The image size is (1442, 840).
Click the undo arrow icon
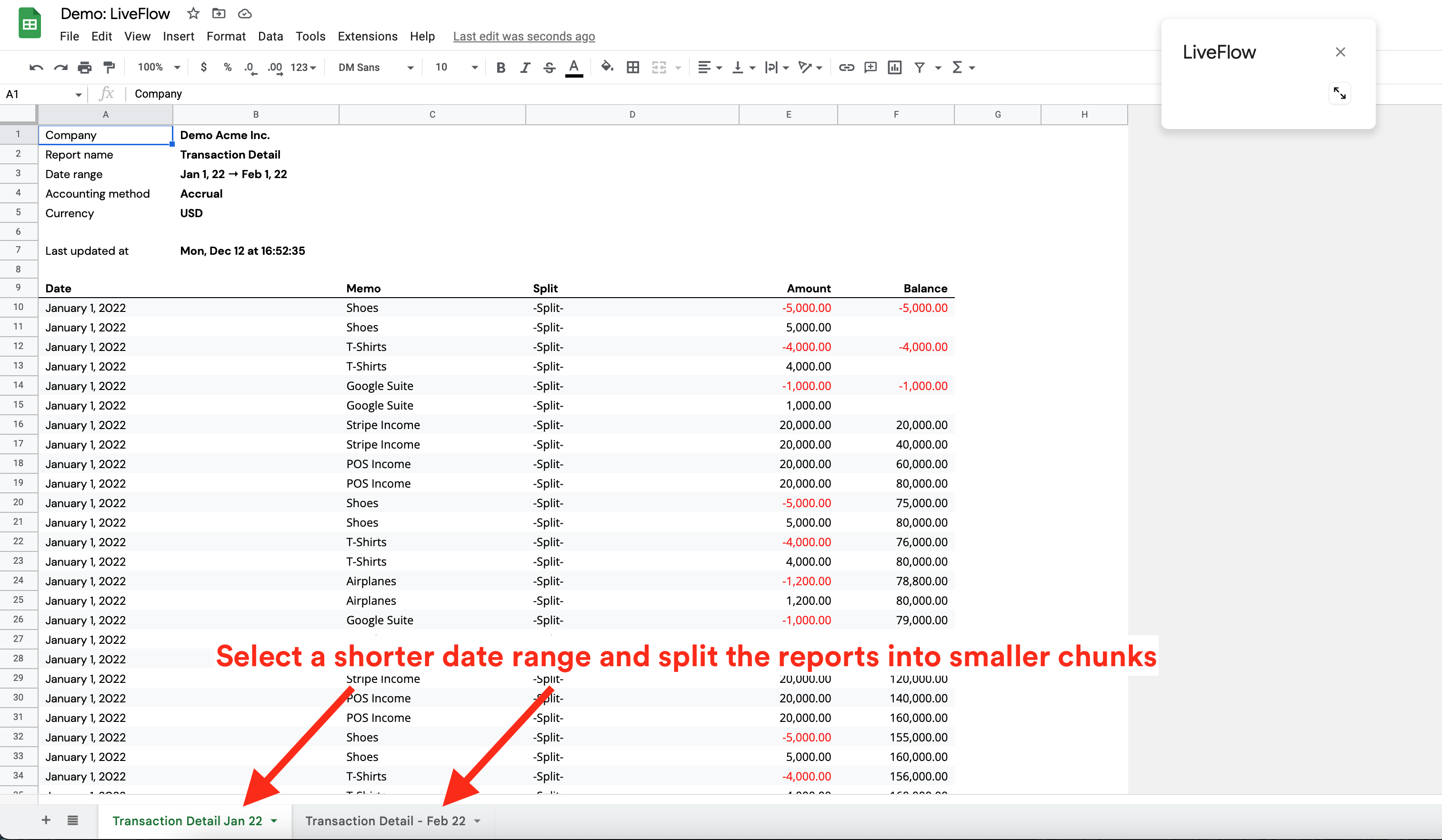[36, 68]
